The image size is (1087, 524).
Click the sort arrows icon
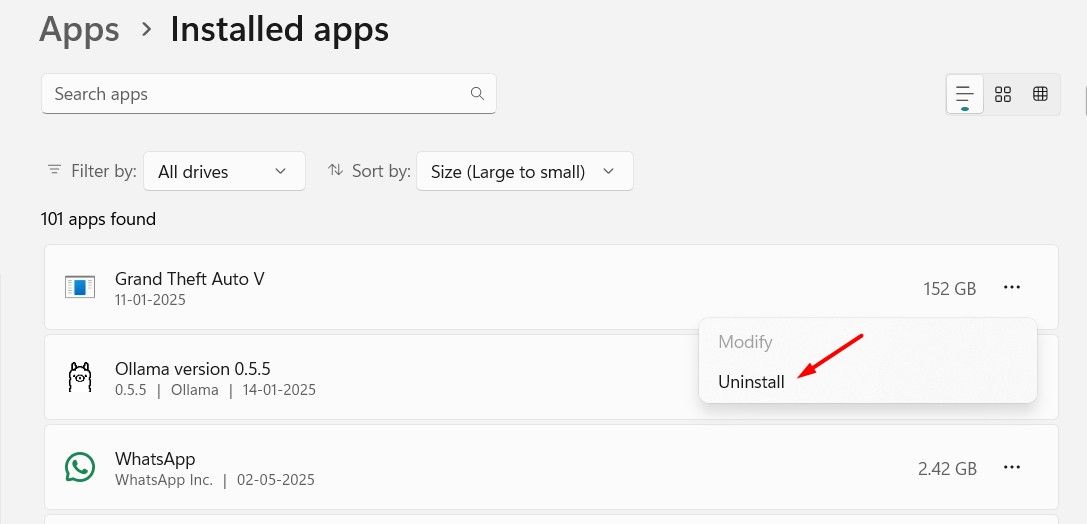336,171
